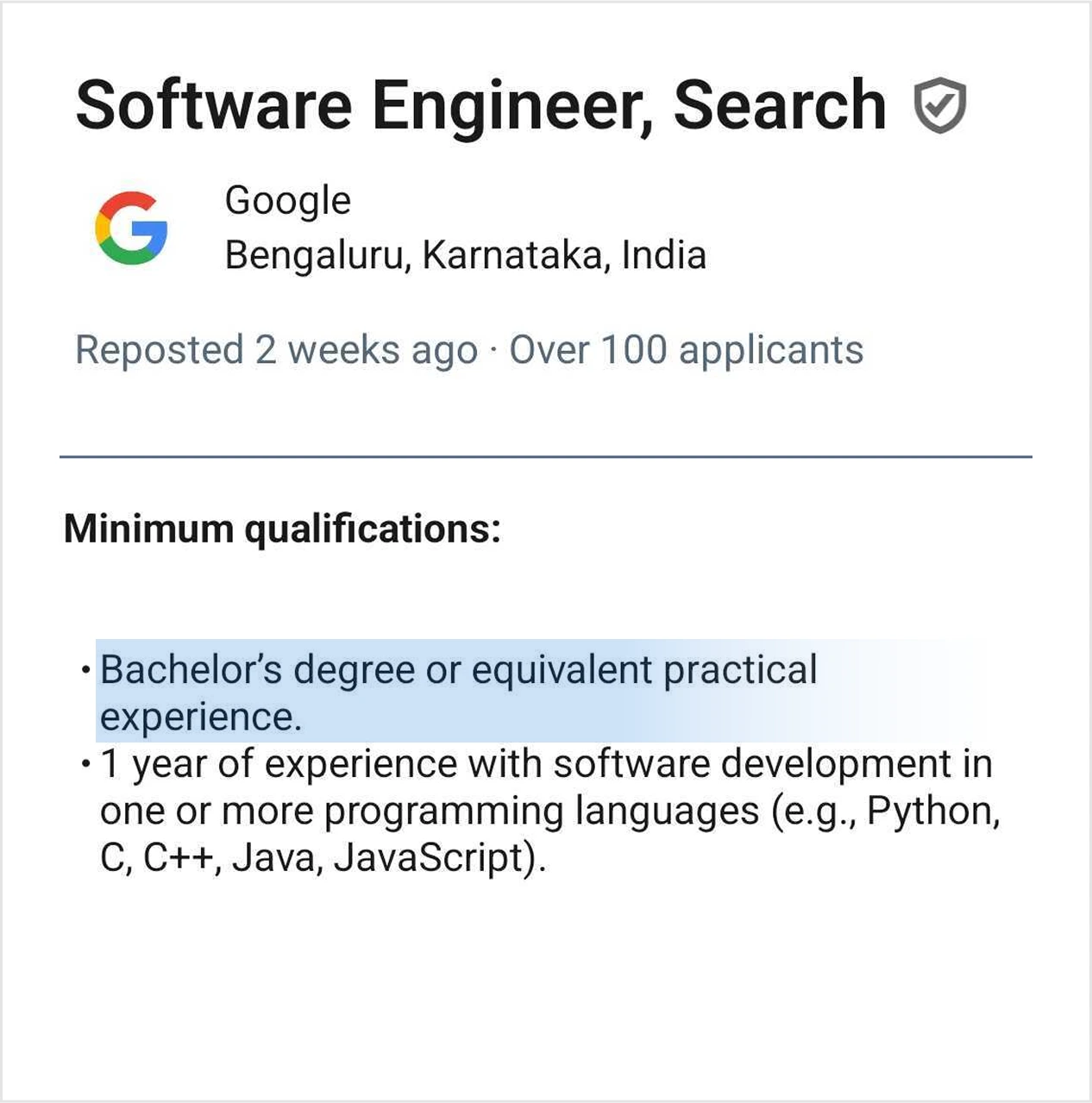This screenshot has width=1092, height=1103.
Task: Click the 1 year of experience bullet line
Action: 545,764
